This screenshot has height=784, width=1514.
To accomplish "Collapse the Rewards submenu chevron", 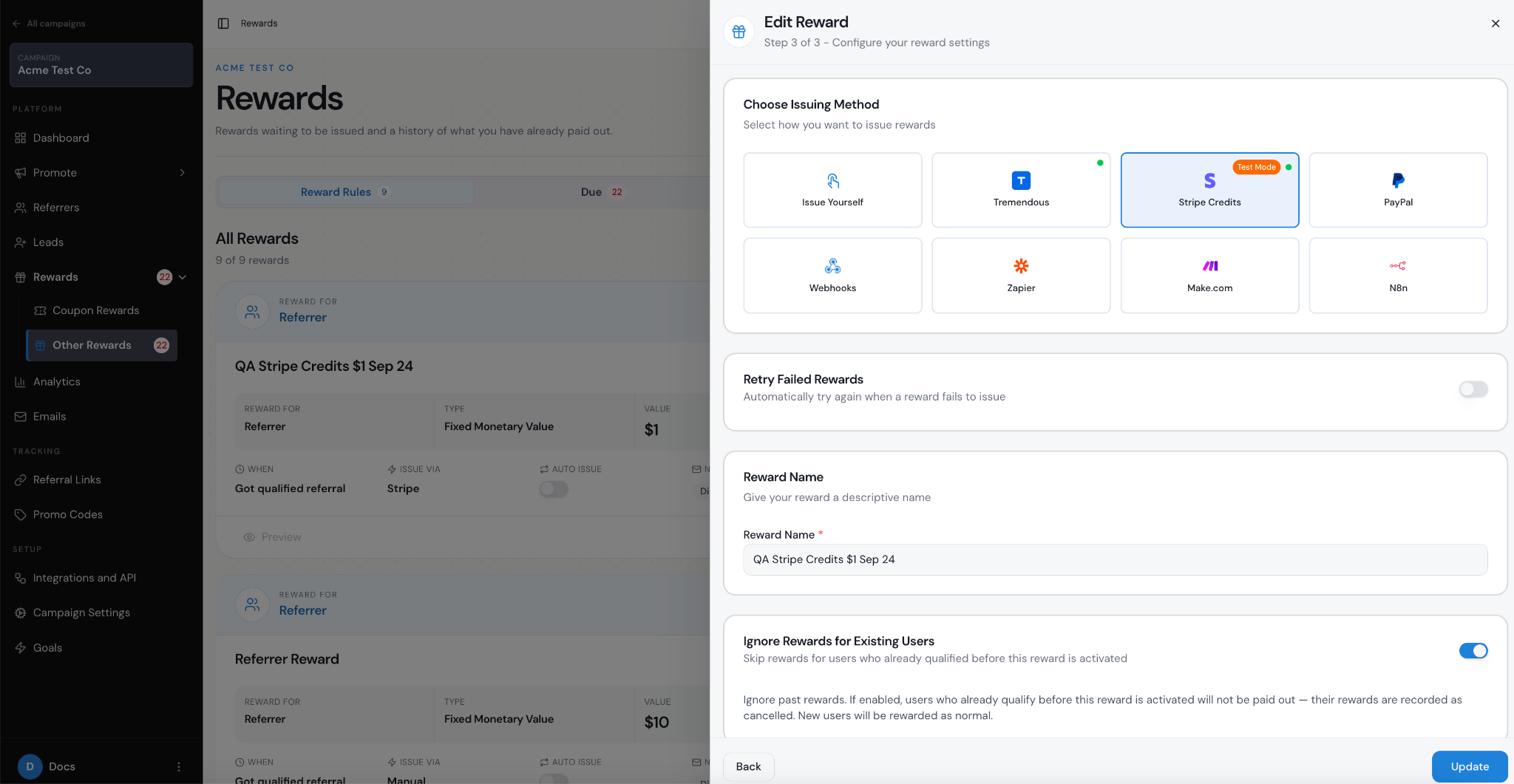I will click(183, 277).
